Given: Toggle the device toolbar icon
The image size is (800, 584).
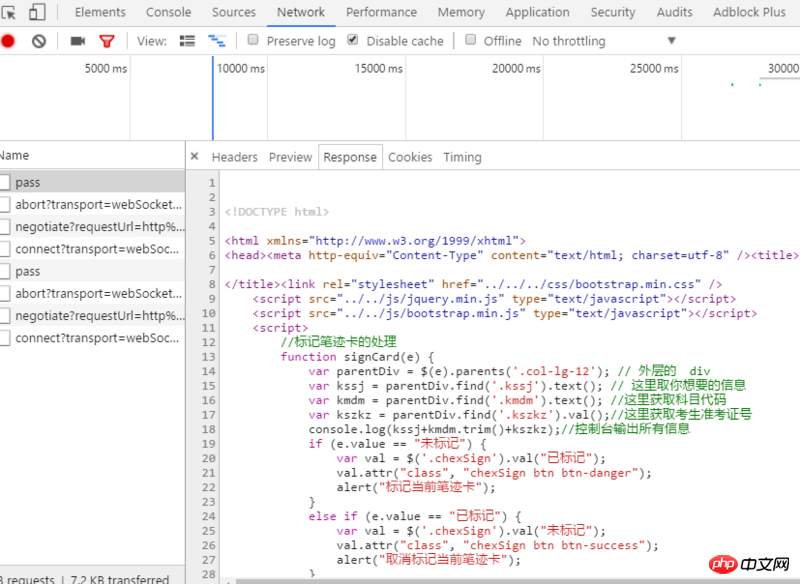Looking at the screenshot, I should pyautogui.click(x=37, y=13).
